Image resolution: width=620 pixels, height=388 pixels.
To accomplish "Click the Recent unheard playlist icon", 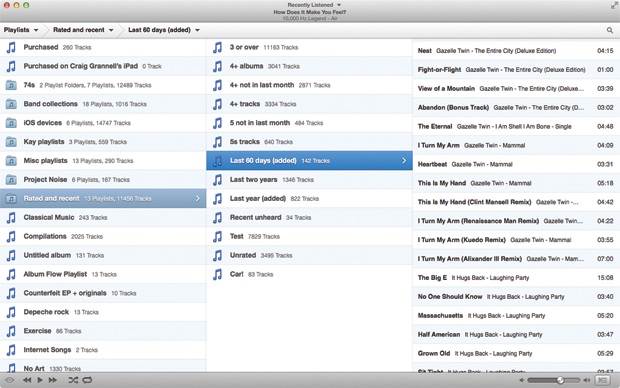I will point(217,218).
